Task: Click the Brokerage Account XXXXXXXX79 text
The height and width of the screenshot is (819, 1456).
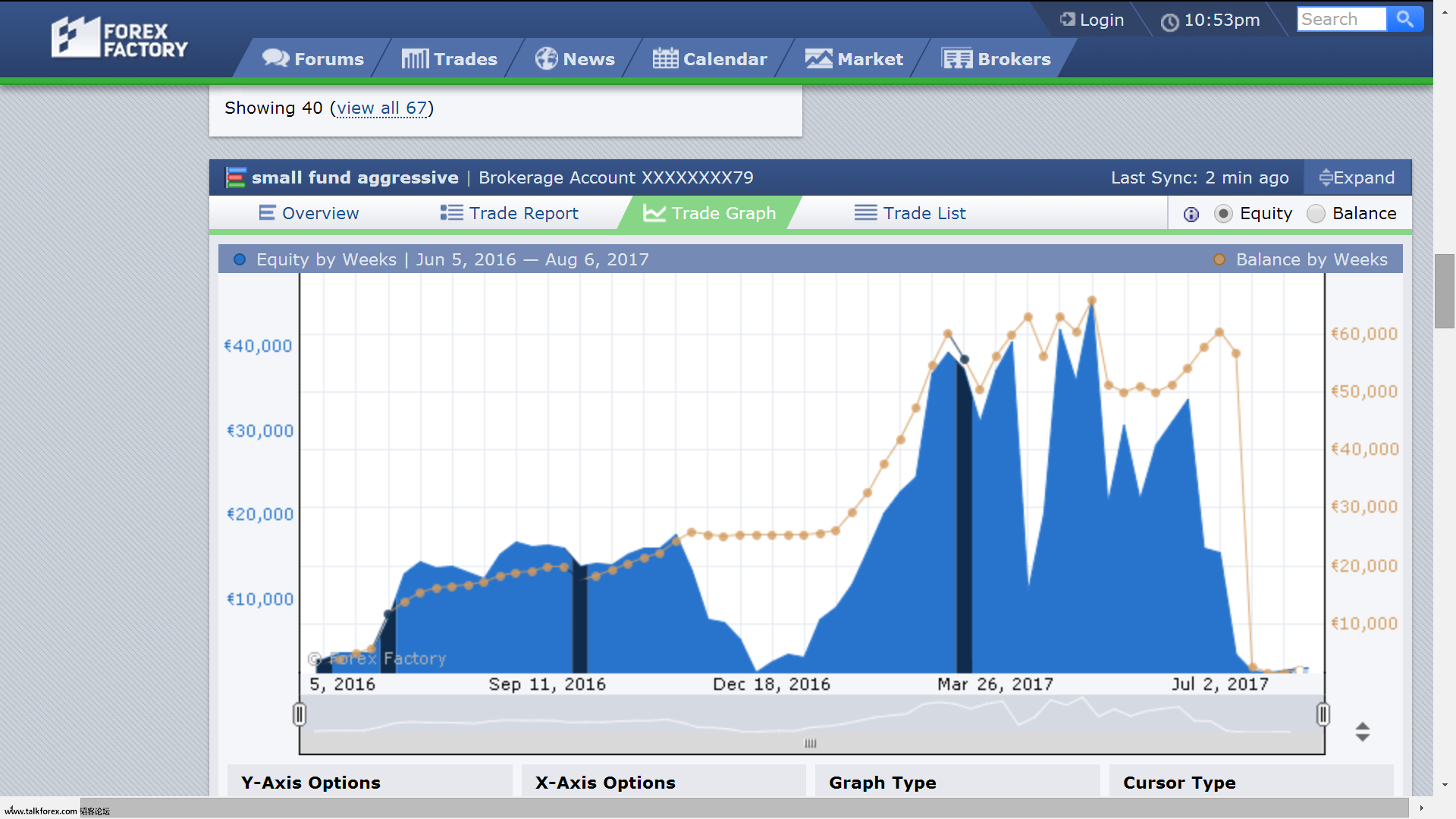Action: (616, 177)
